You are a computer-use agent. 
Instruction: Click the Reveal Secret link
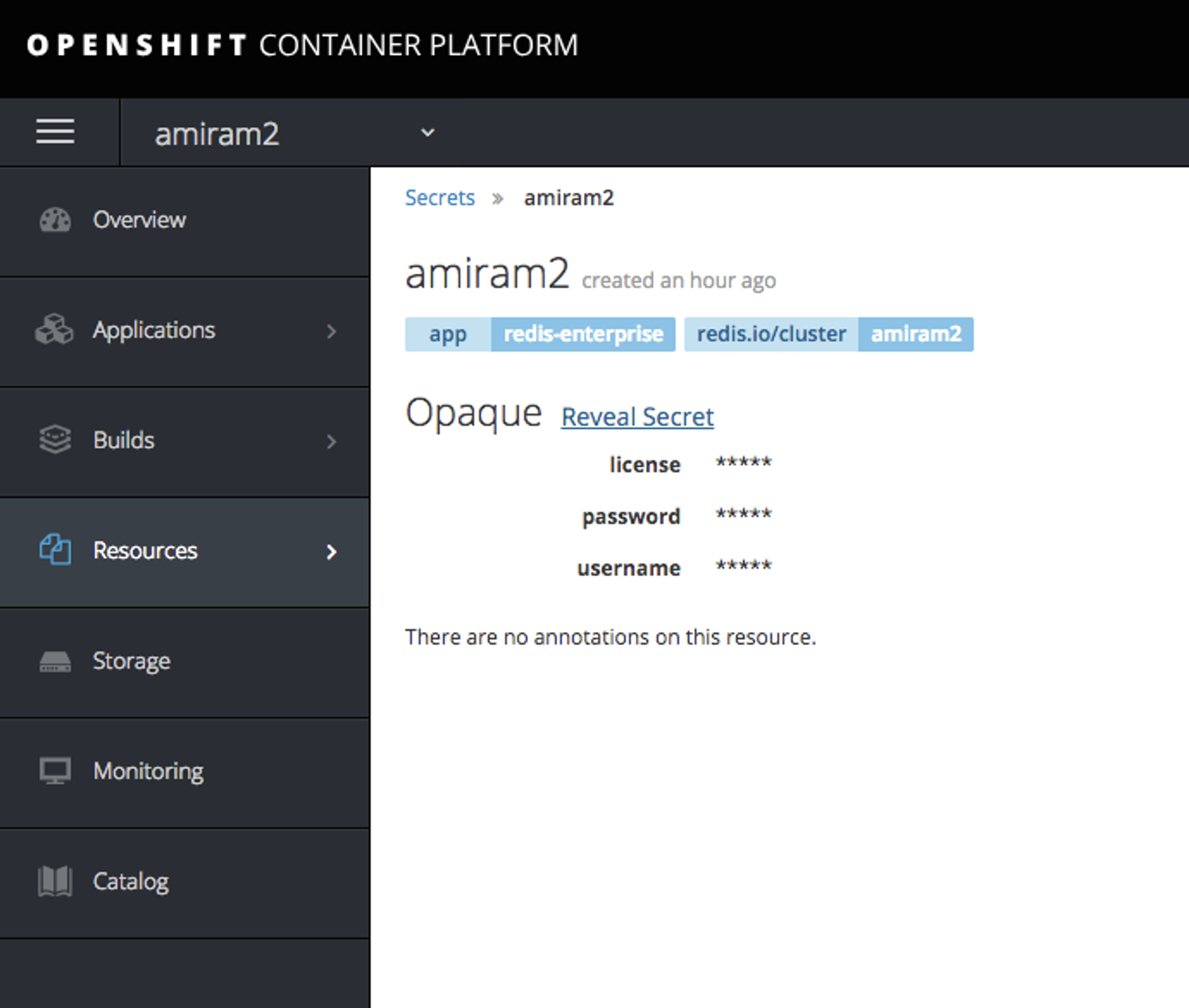637,417
